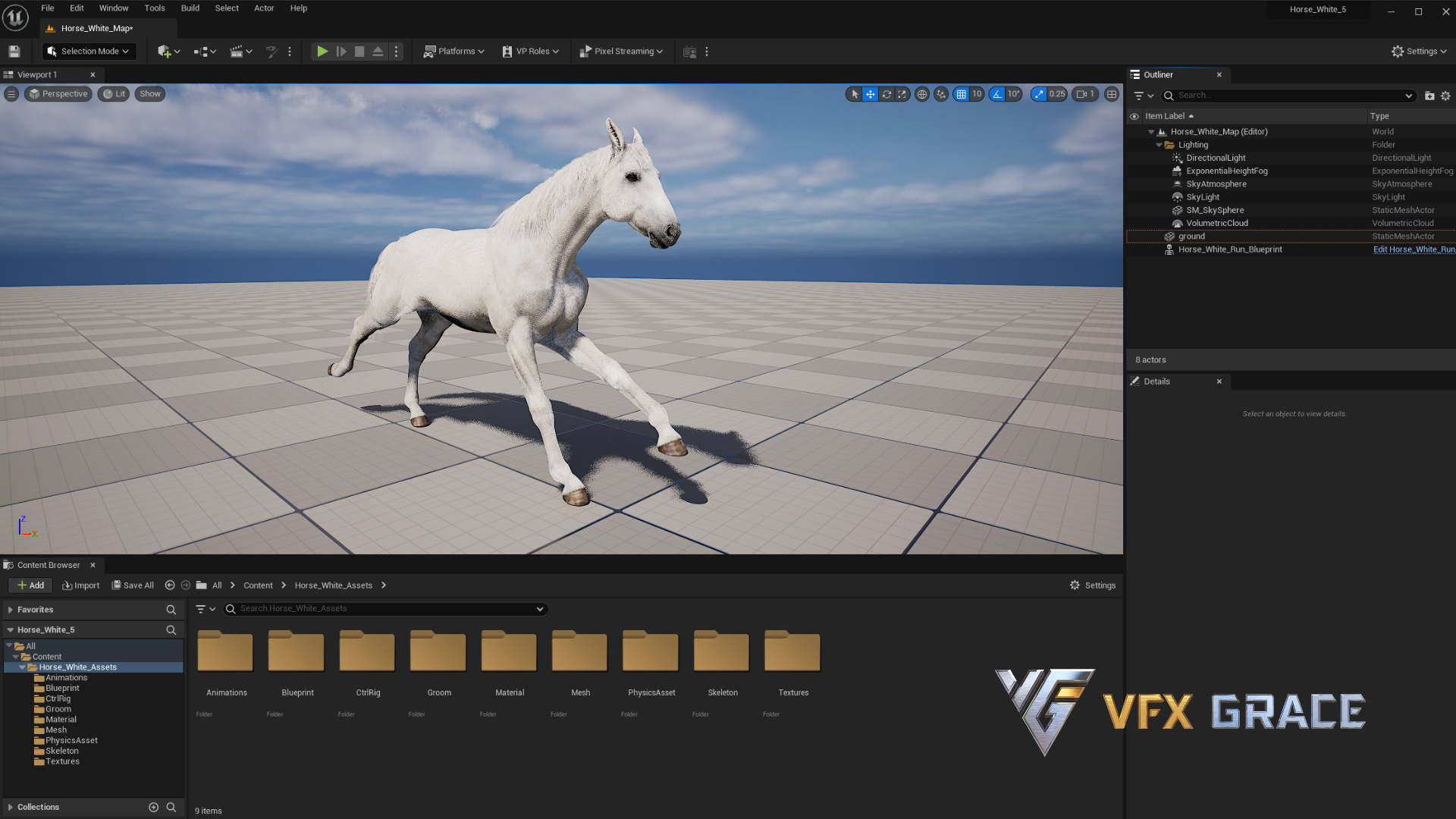Viewport: 1456px width, 819px height.
Task: Select the scale transform tool
Action: (902, 94)
